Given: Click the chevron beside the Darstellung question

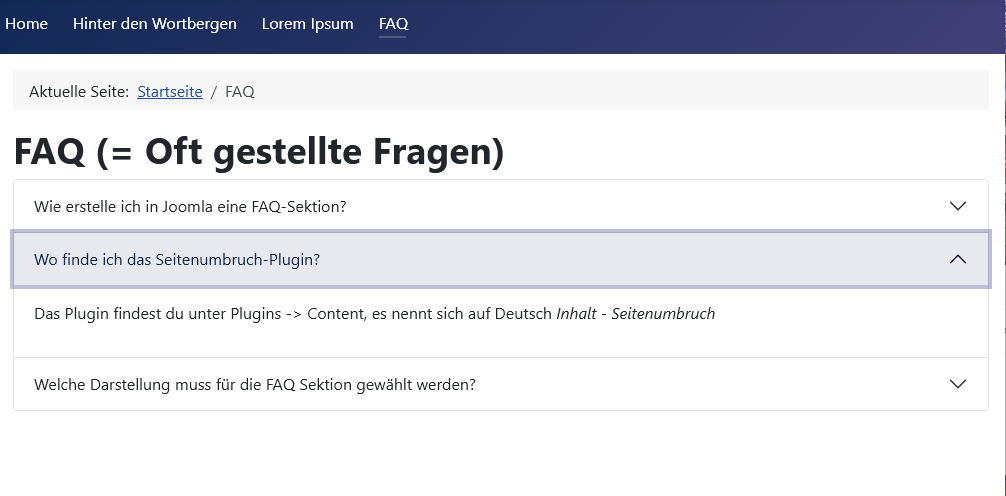Looking at the screenshot, I should click(957, 384).
